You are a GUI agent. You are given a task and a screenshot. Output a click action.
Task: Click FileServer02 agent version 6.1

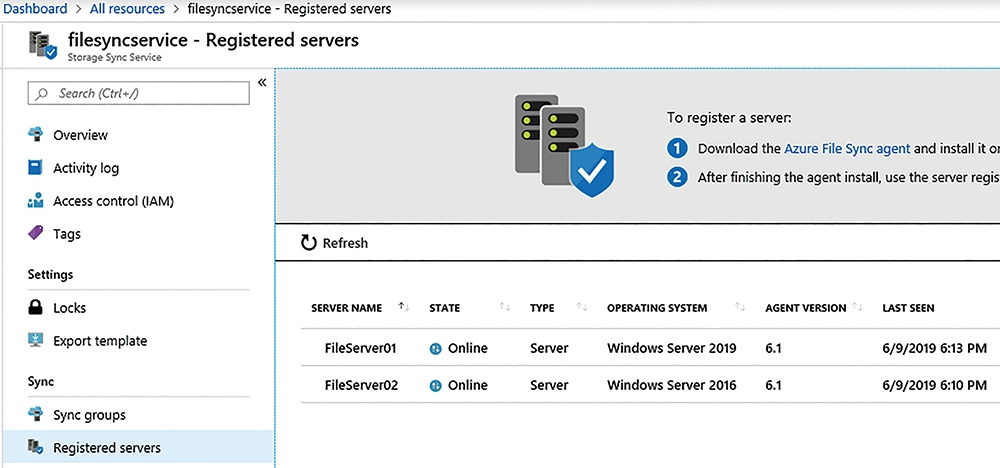[x=773, y=385]
